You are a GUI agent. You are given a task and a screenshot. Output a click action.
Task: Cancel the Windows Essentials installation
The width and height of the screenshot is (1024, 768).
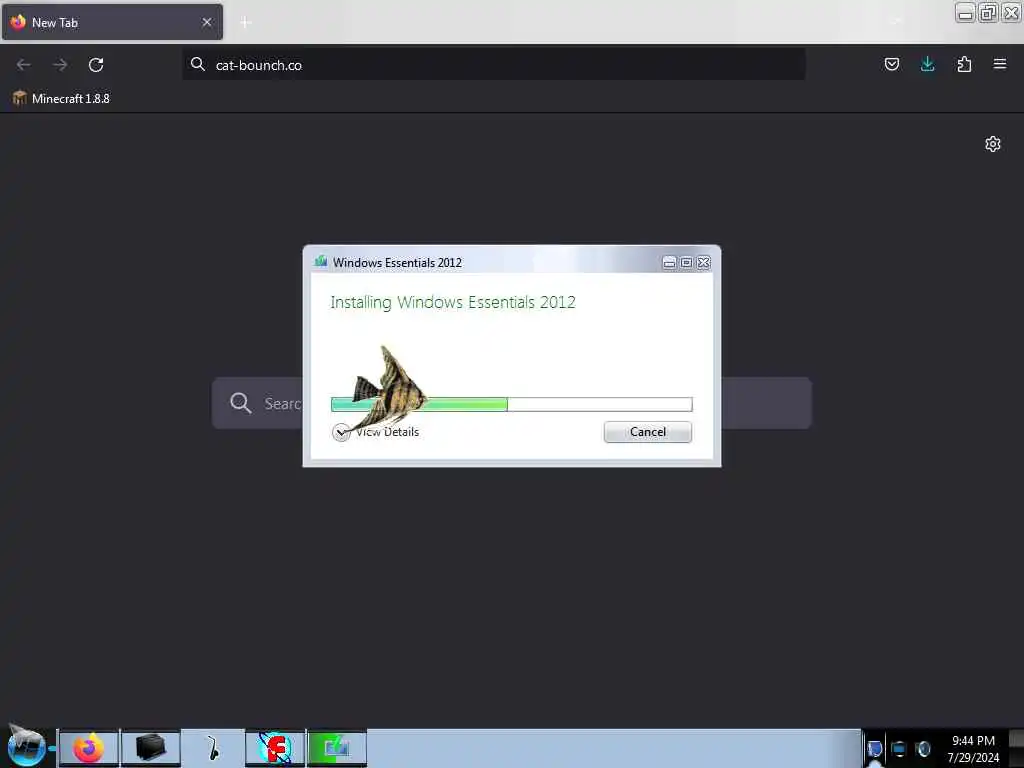pyautogui.click(x=647, y=432)
